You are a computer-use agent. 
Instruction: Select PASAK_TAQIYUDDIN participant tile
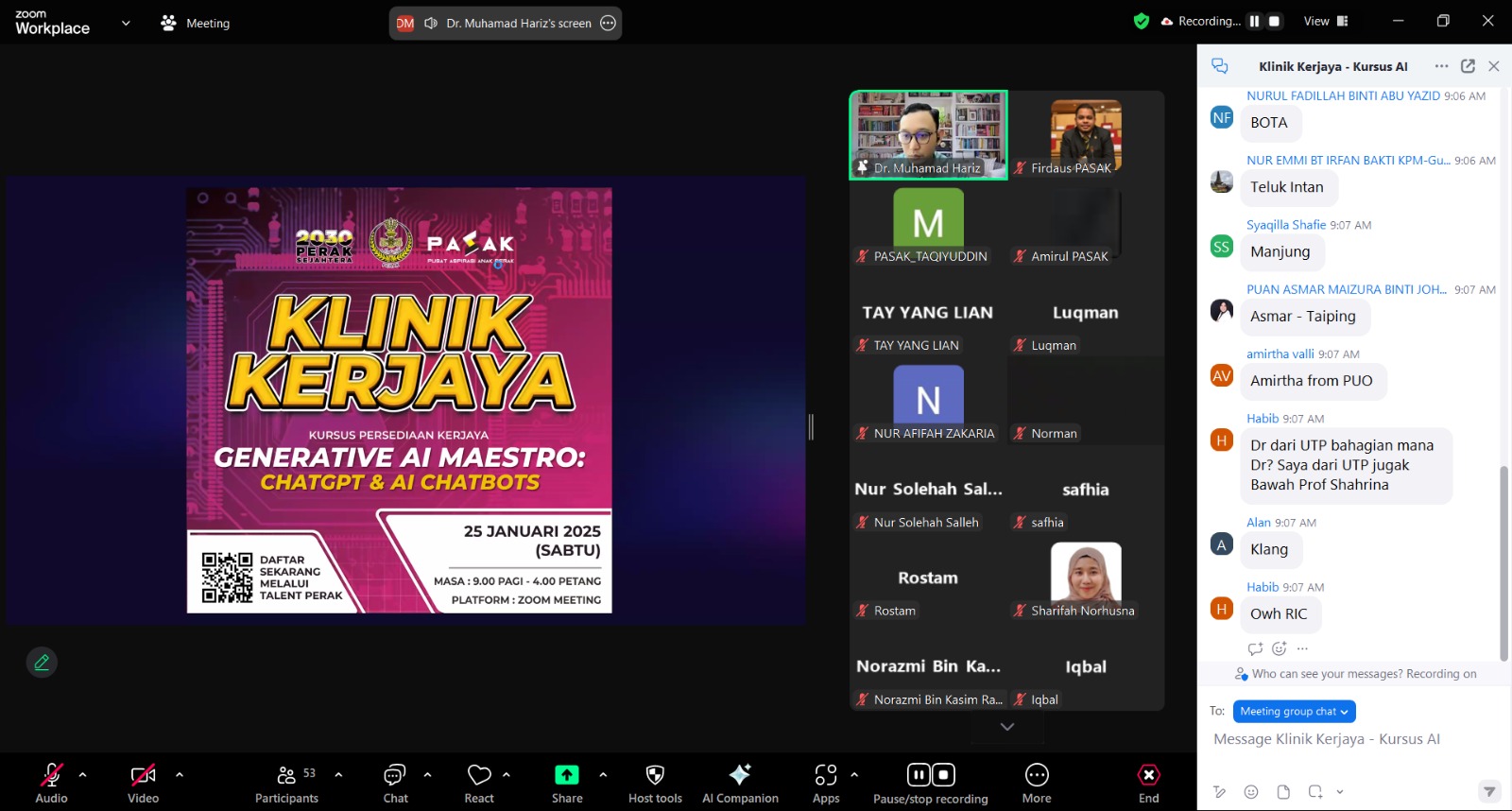[x=928, y=223]
